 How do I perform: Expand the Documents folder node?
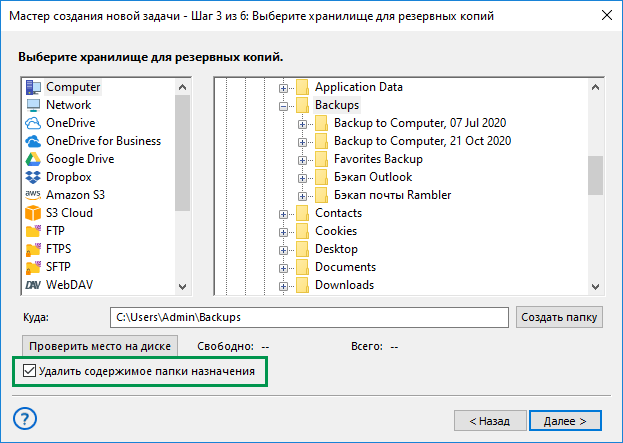[x=283, y=268]
